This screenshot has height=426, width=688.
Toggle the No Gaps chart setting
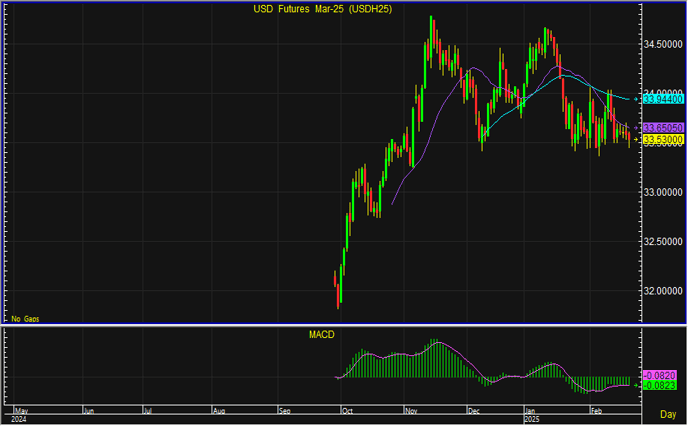(x=25, y=318)
